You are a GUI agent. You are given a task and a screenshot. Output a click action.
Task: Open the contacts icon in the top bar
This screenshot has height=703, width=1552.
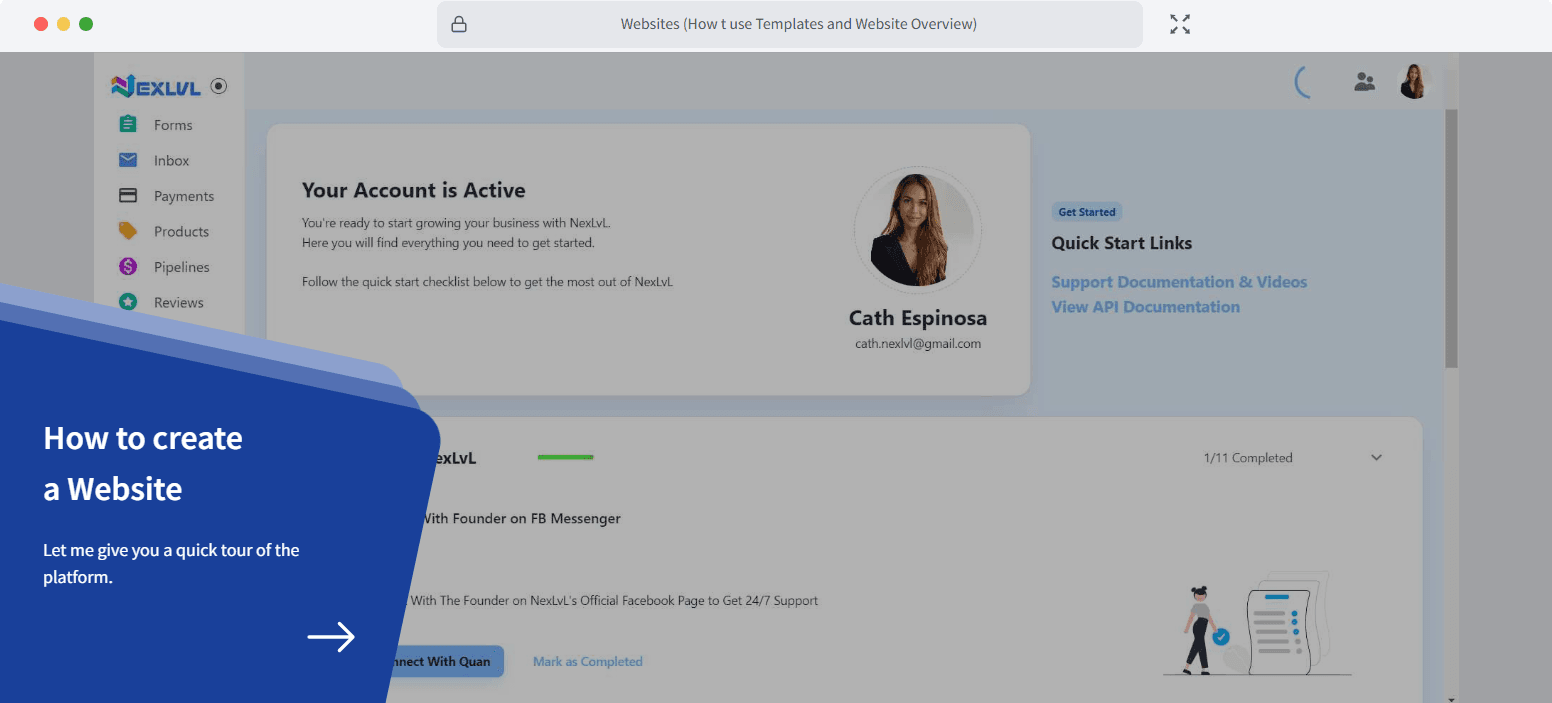point(1364,83)
